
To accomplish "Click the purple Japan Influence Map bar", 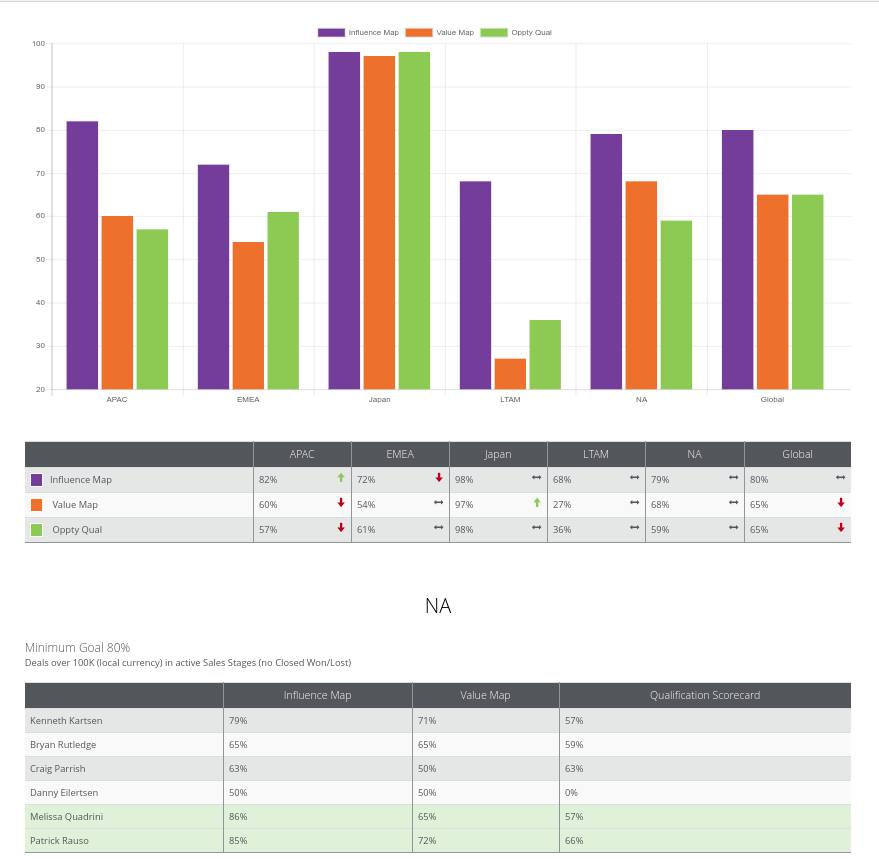I will pos(344,221).
